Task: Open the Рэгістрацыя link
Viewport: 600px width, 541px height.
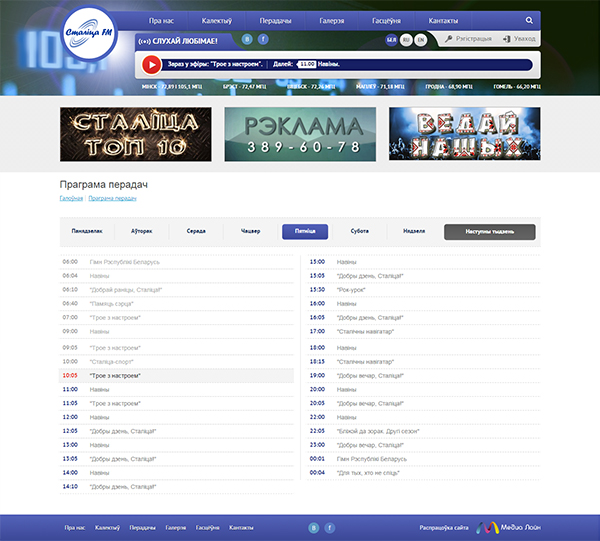Action: 468,39
